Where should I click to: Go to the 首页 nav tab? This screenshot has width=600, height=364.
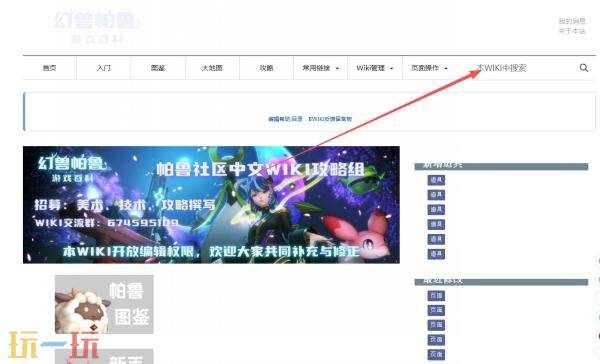coord(49,68)
